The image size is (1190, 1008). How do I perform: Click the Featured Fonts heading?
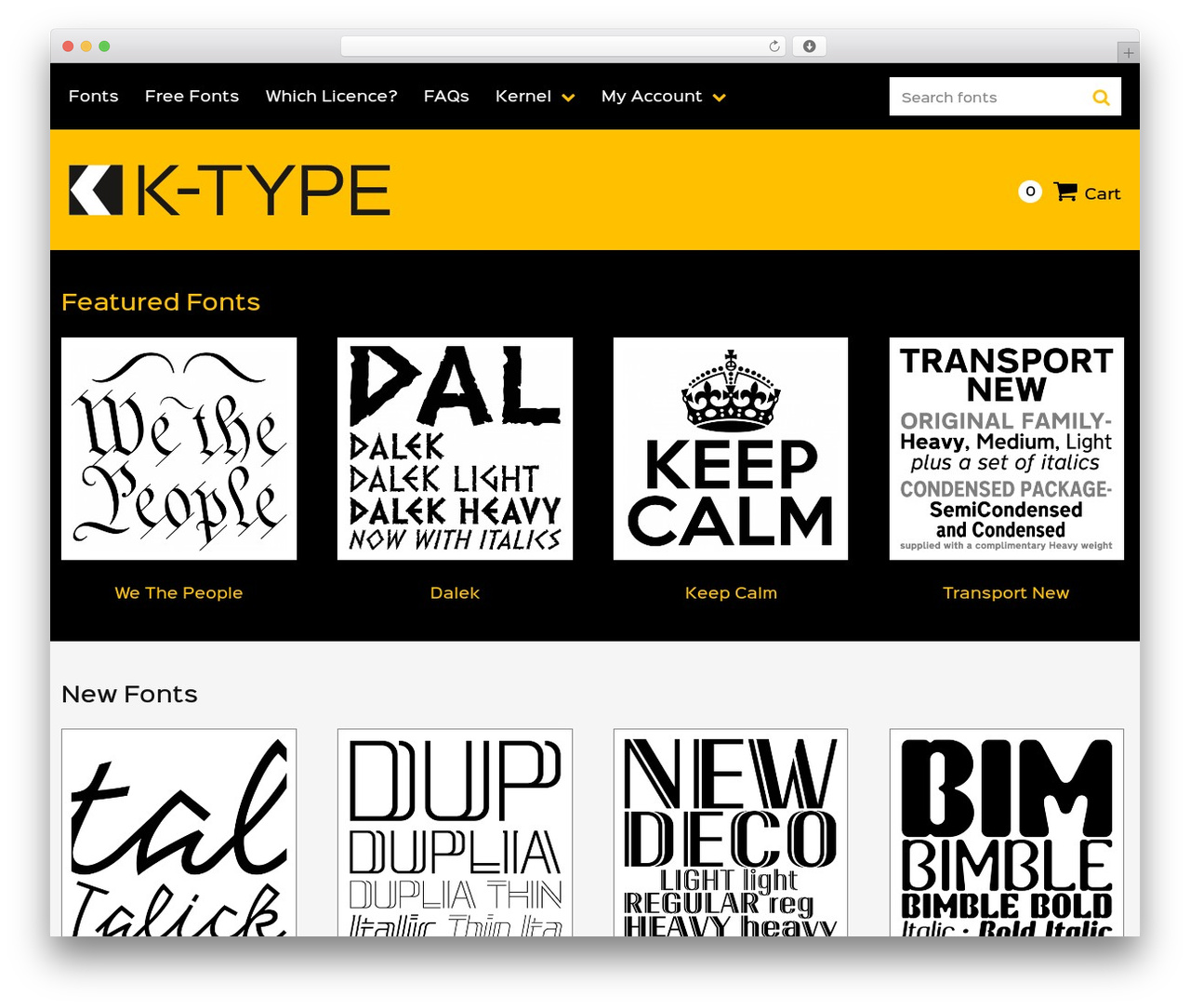[x=161, y=302]
